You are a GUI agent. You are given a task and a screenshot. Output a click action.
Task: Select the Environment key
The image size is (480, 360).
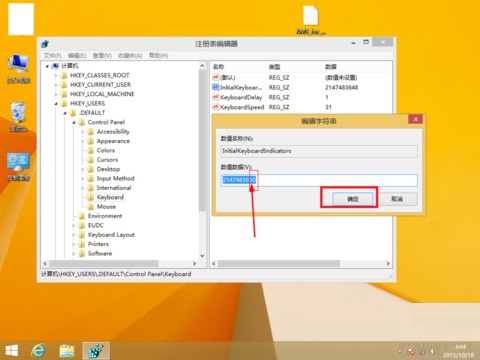pyautogui.click(x=105, y=216)
